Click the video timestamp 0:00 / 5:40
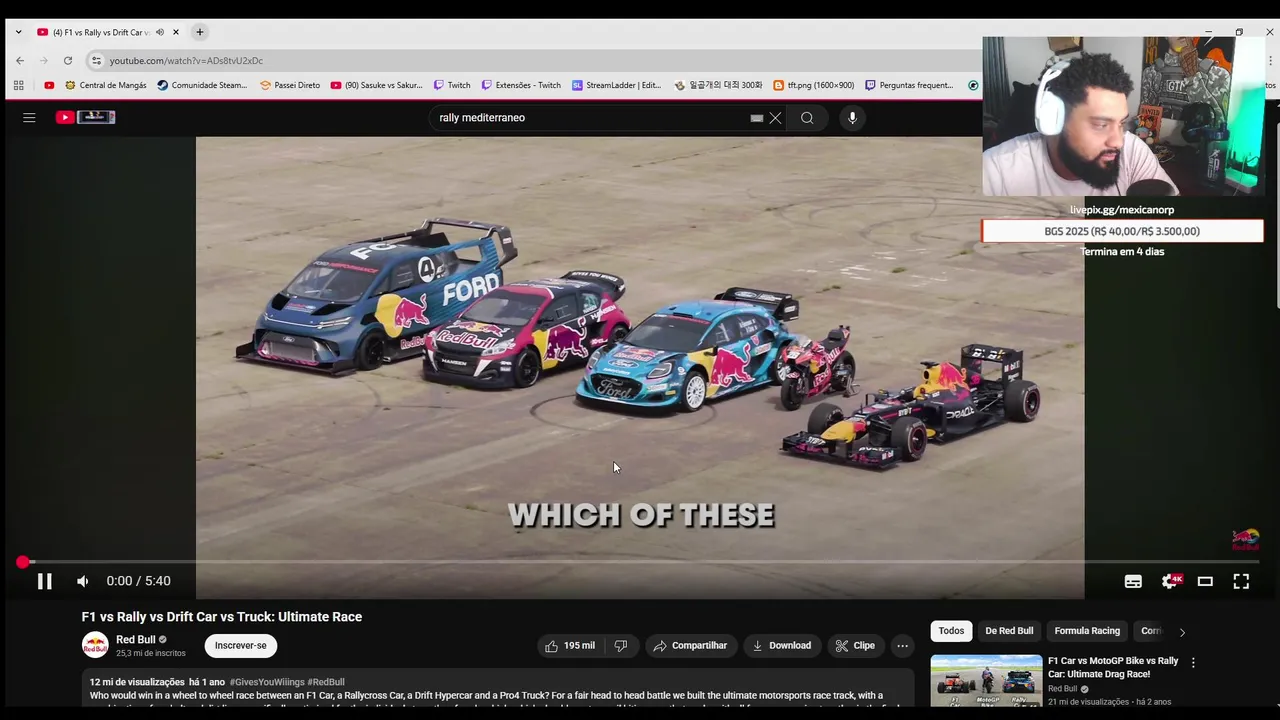 (x=138, y=581)
